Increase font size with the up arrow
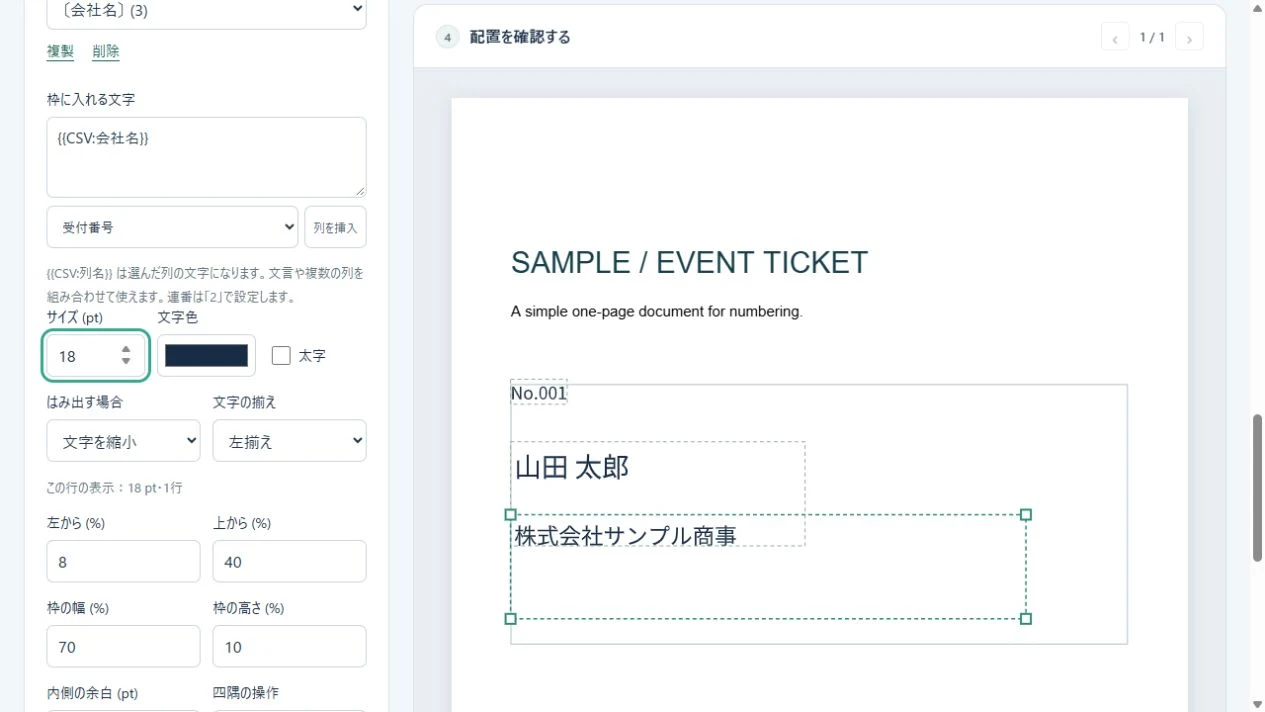Screen dimensions: 1265x712 pos(126,349)
